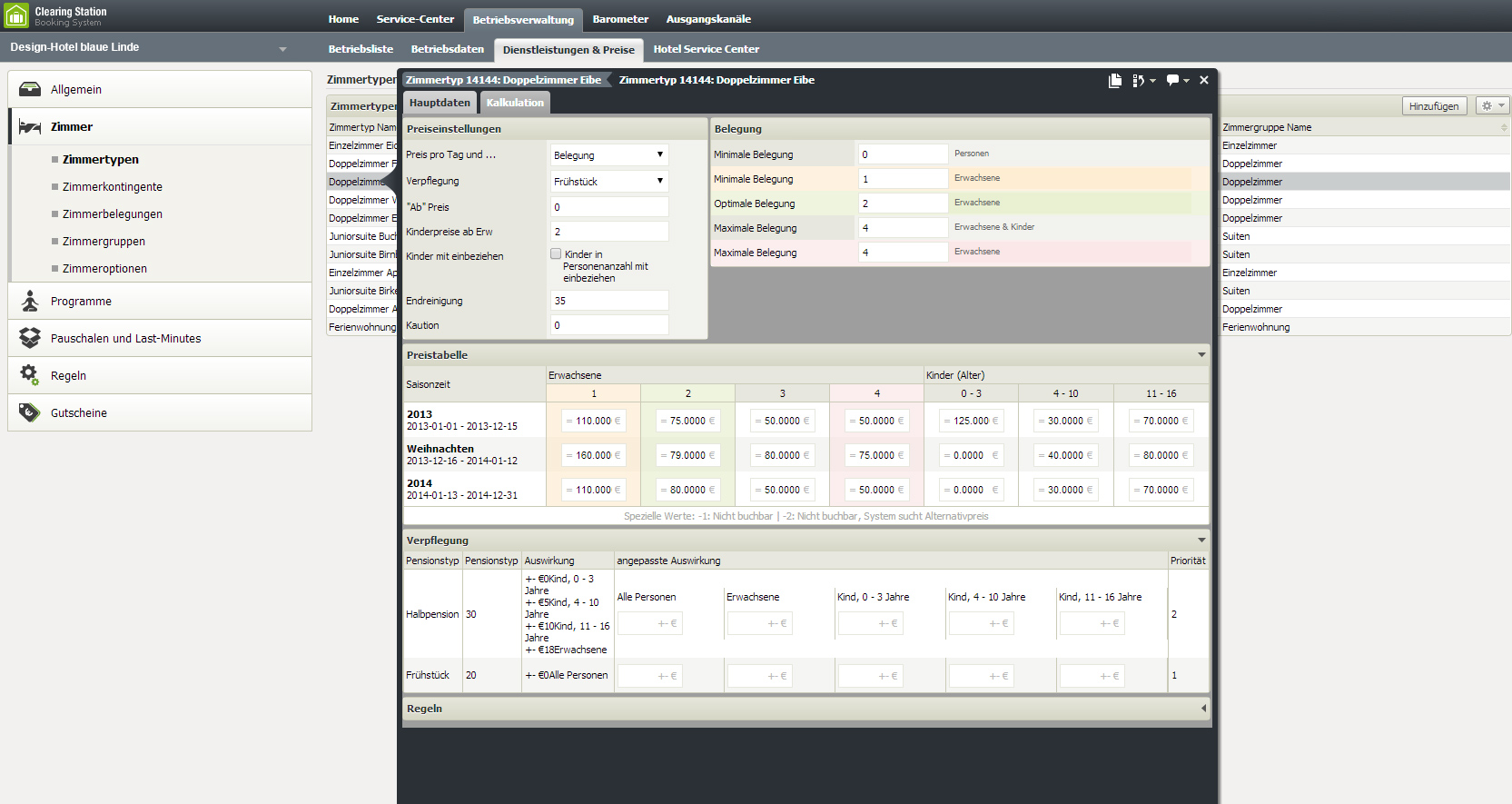Click the Gutscheine tag icon
This screenshot has height=804, width=1512.
pyautogui.click(x=30, y=412)
